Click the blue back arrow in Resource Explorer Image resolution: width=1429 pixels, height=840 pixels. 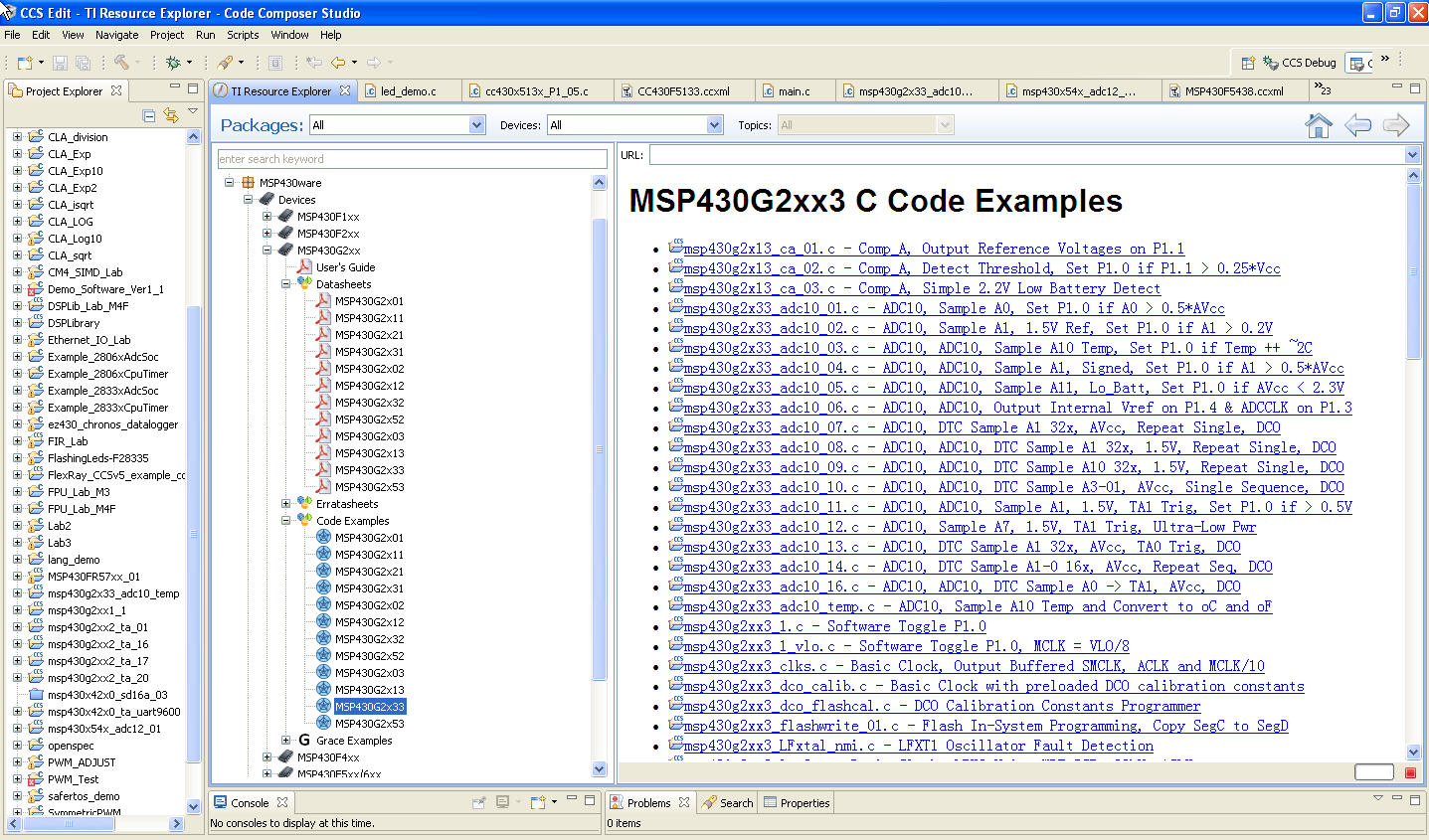coord(1357,125)
